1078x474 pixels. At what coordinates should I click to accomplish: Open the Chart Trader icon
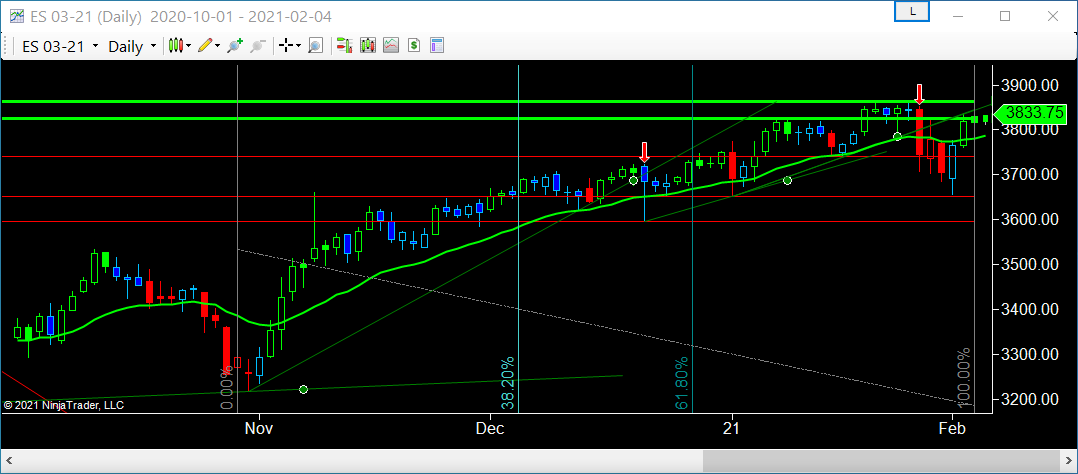pyautogui.click(x=344, y=46)
